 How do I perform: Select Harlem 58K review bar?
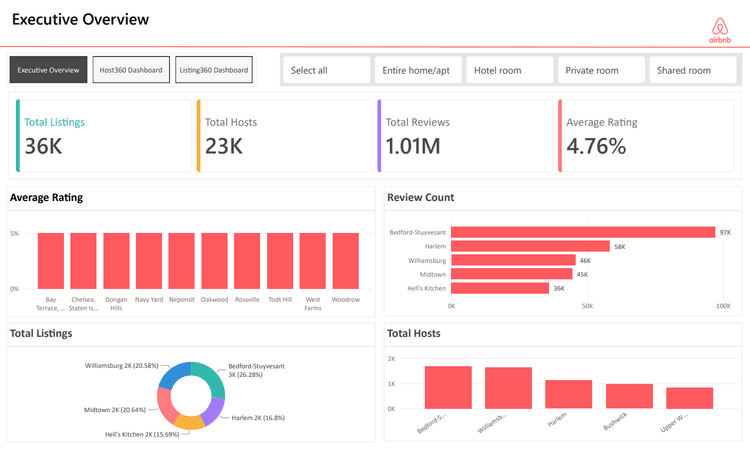point(530,246)
